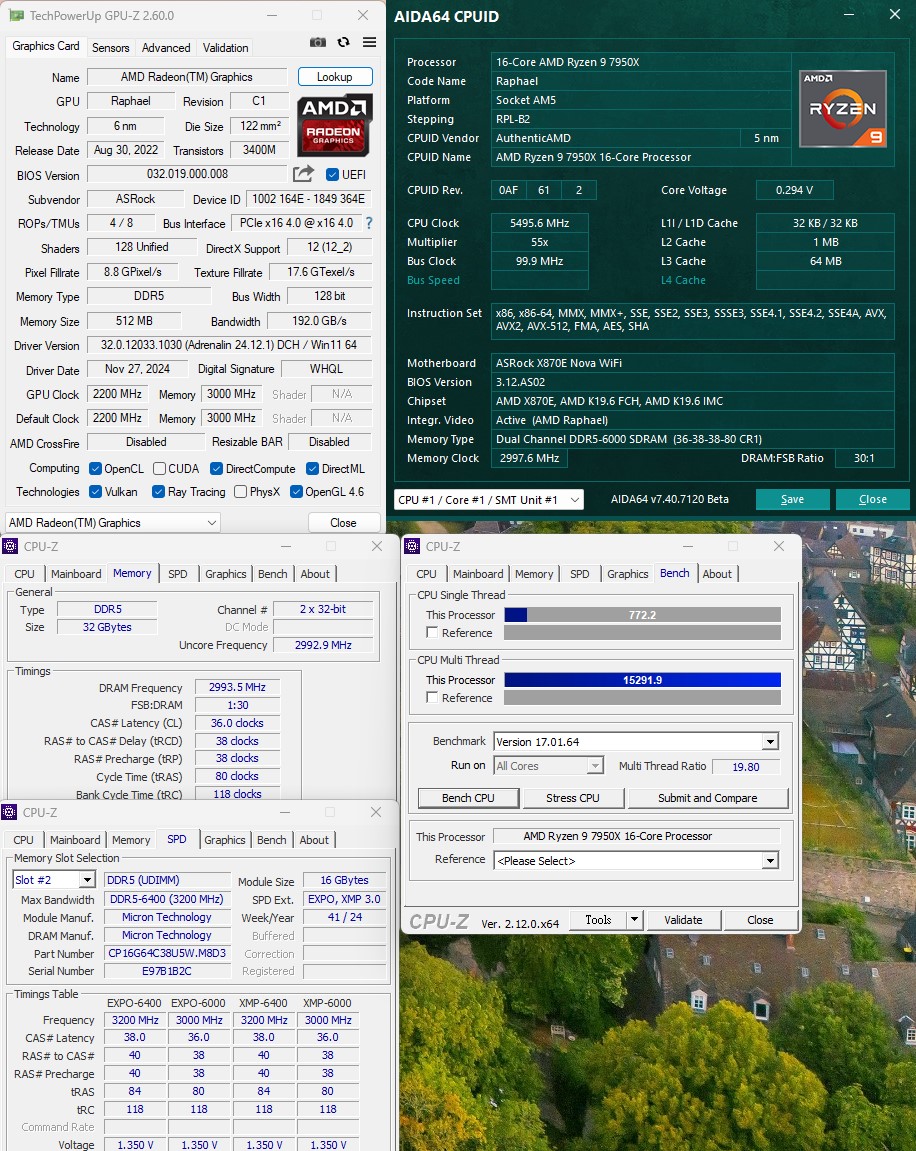
Task: Click the Serial Number E97B1B2C value
Action: [167, 971]
